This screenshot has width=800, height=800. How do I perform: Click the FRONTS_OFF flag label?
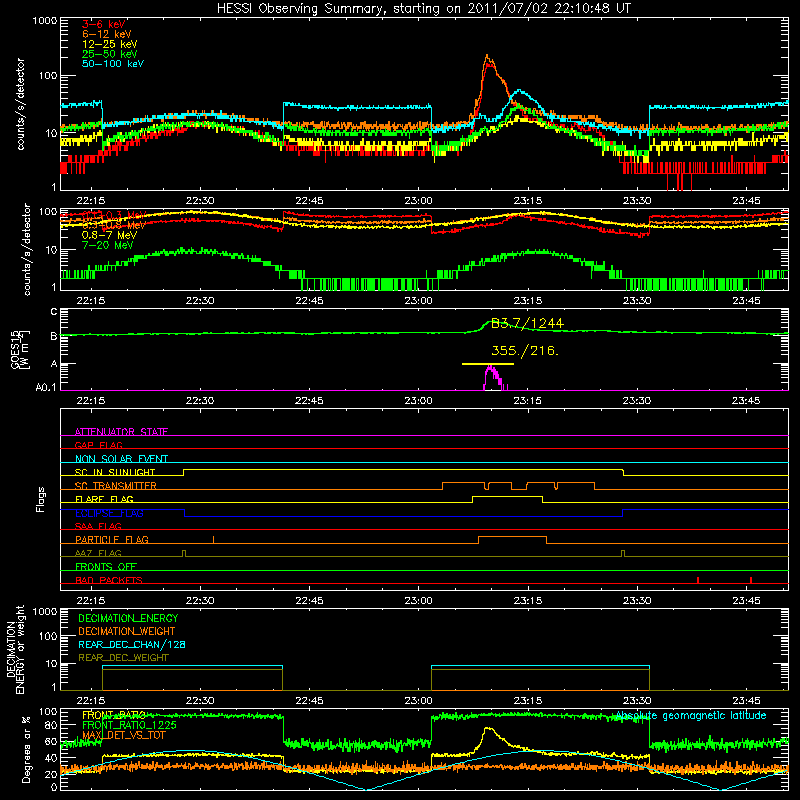[x=106, y=567]
